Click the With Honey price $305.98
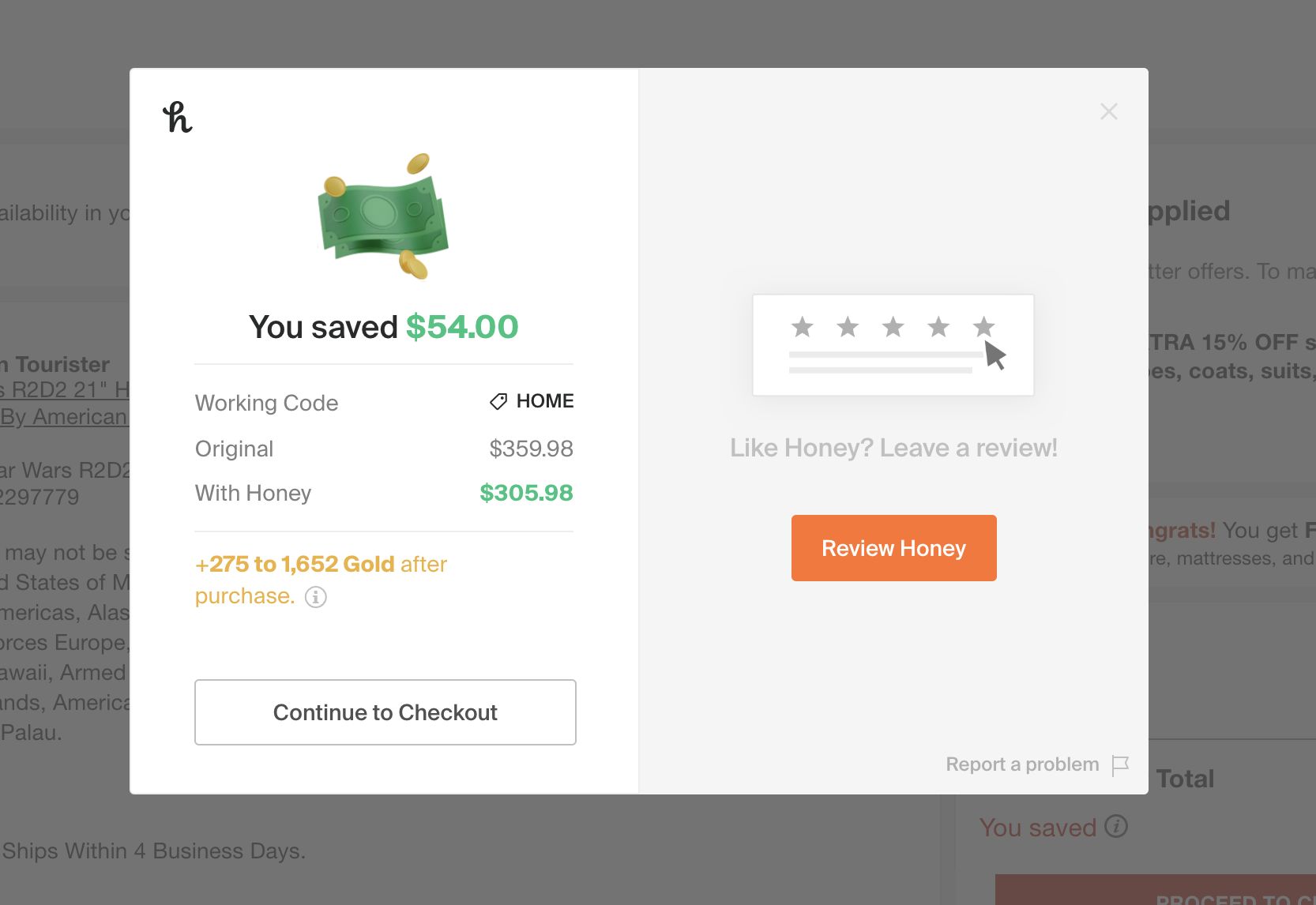 526,493
